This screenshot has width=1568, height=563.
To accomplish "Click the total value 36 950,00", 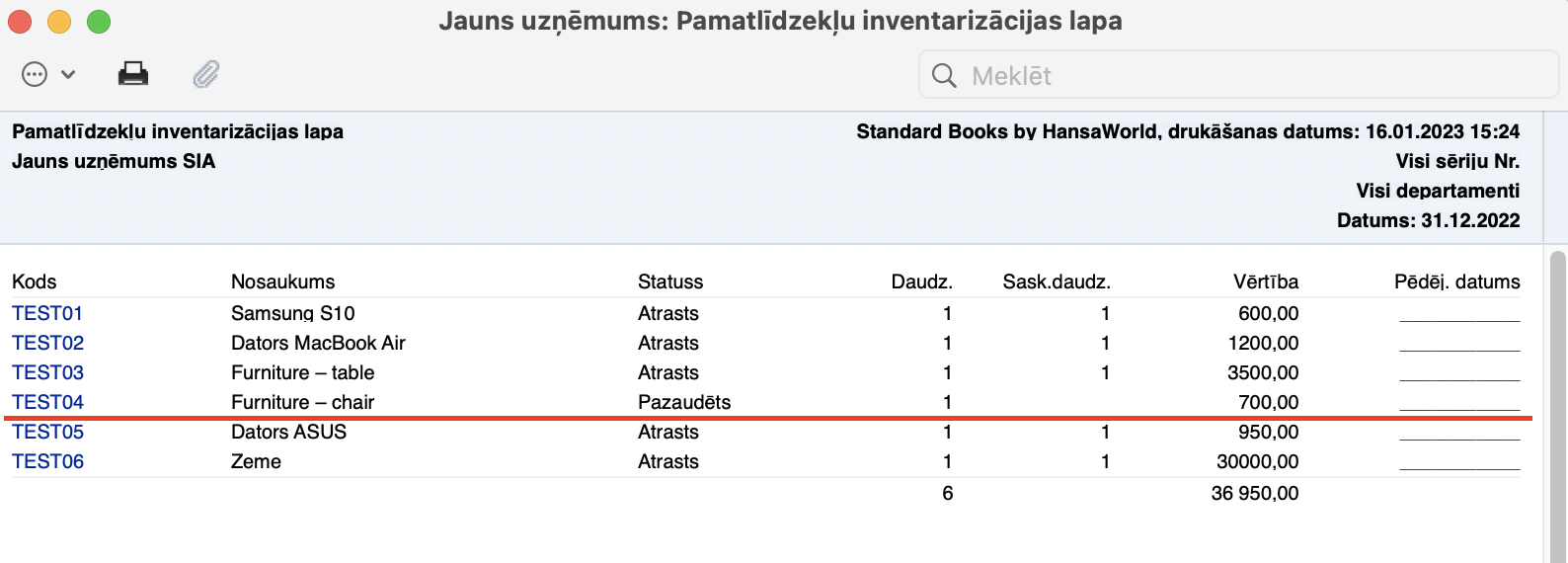I will point(1254,493).
